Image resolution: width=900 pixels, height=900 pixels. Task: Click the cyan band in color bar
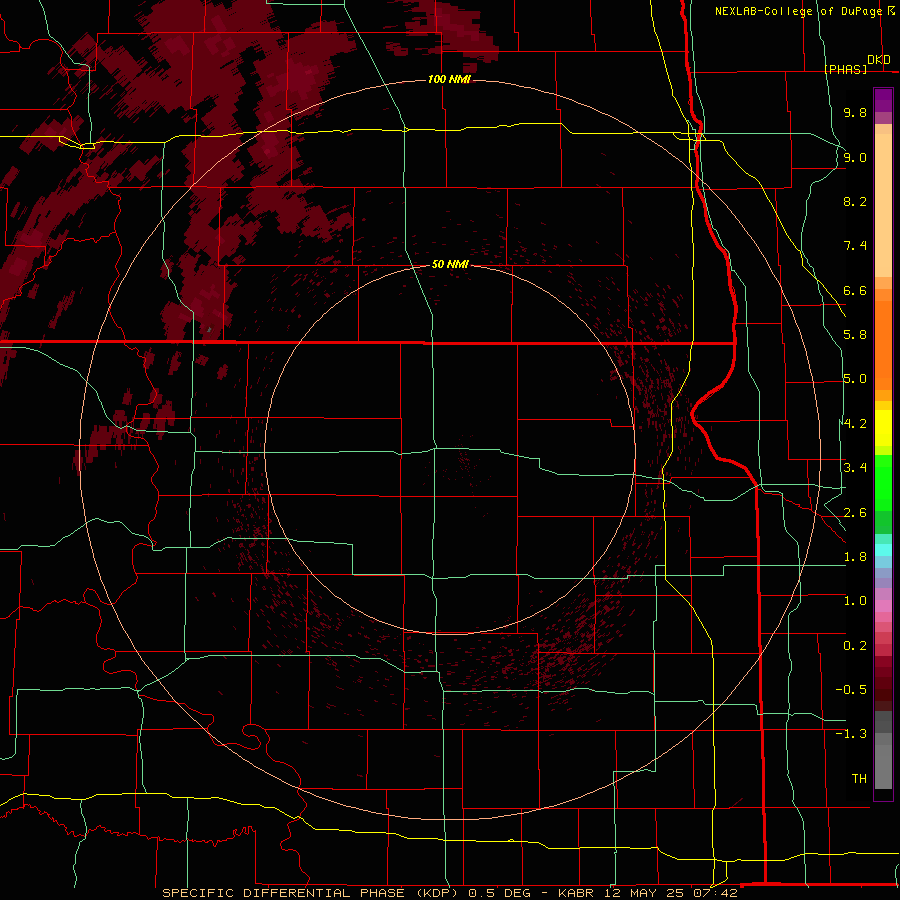coord(883,550)
